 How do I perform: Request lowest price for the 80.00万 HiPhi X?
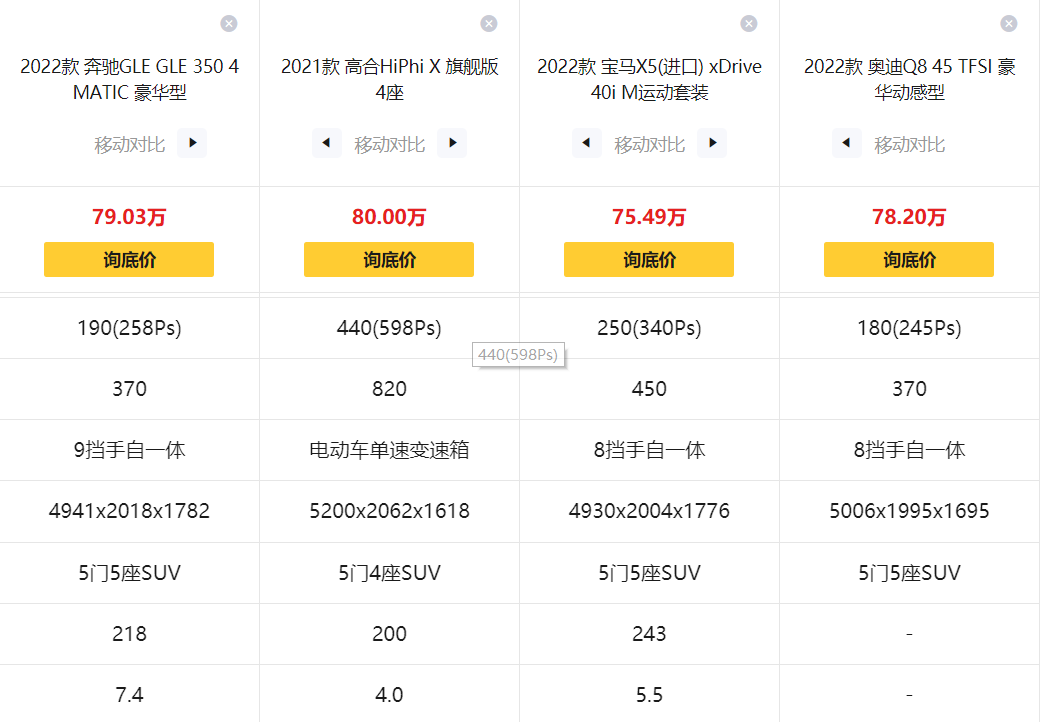click(389, 260)
